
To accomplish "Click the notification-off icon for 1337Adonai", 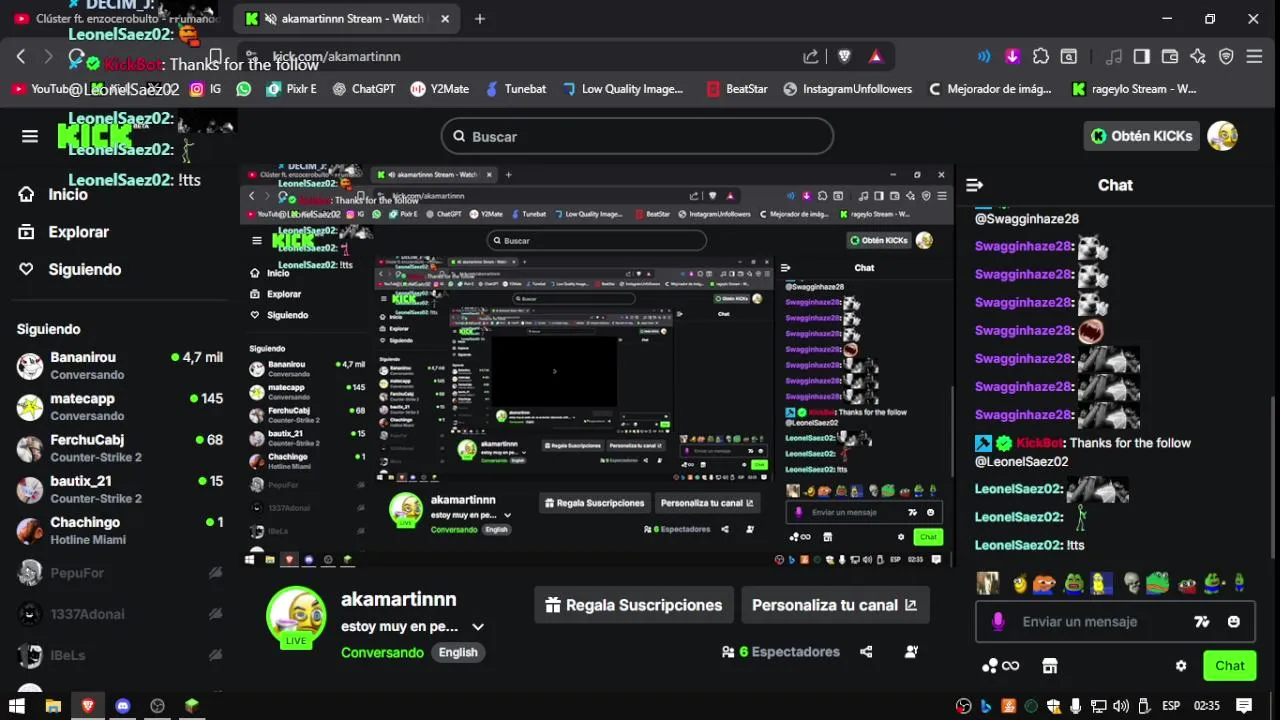I will click(x=215, y=614).
